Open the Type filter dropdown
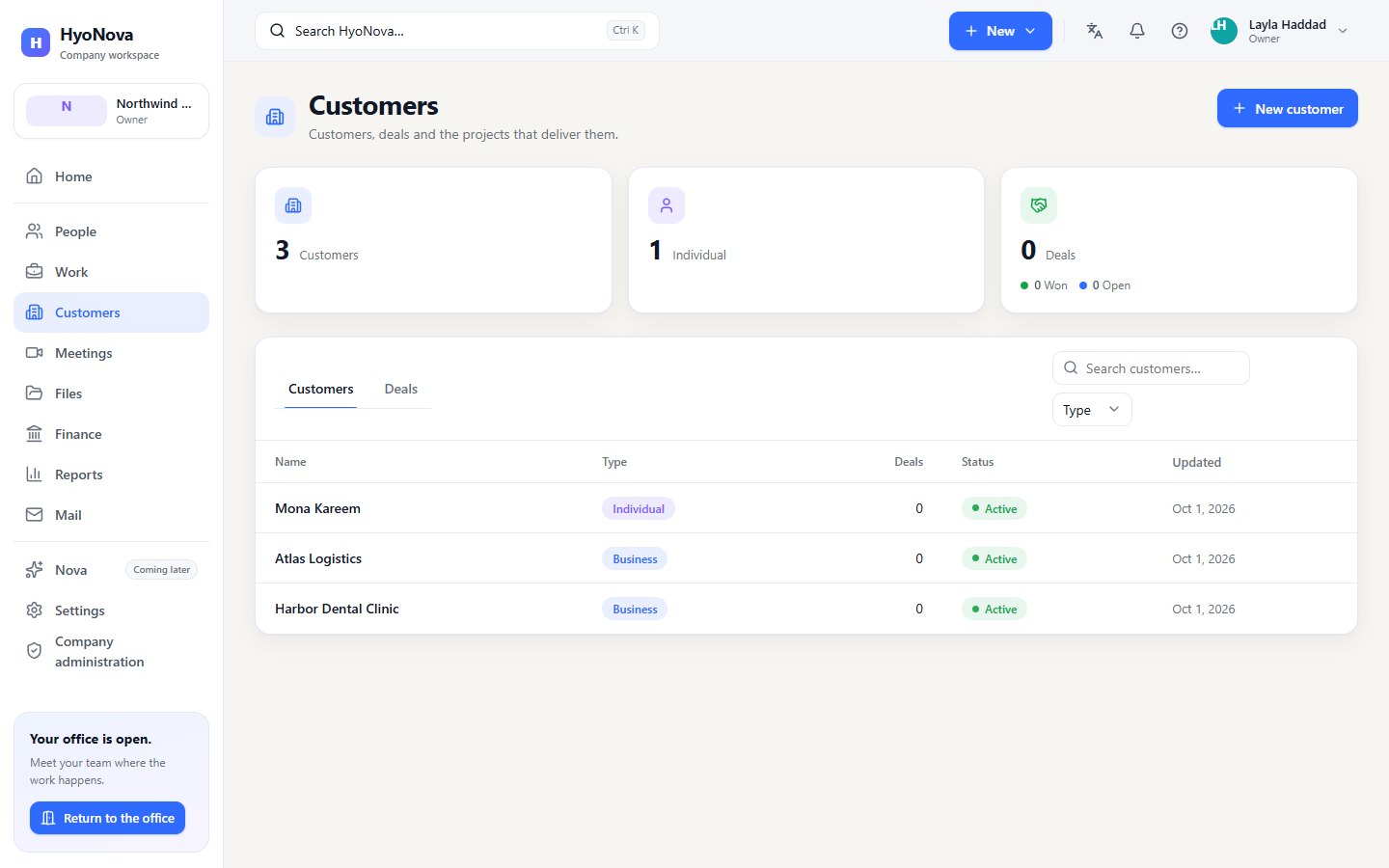This screenshot has width=1389, height=868. [x=1092, y=410]
